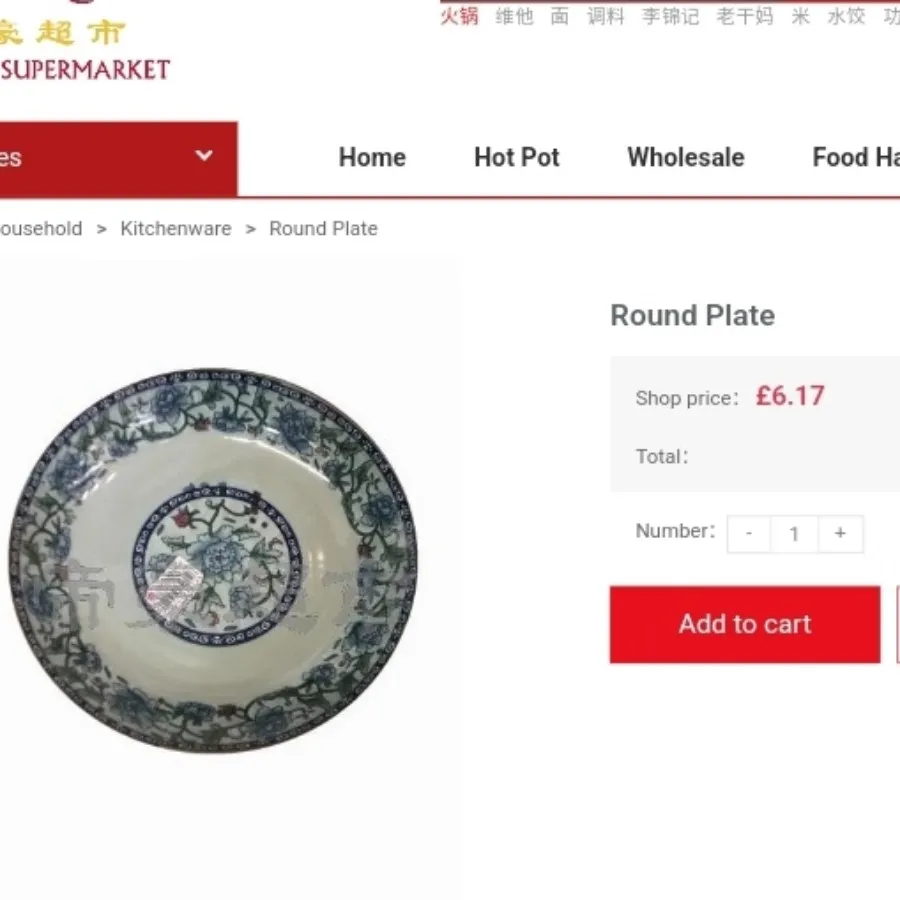Expand the red categories dropdown chevron
The image size is (900, 900).
(204, 156)
